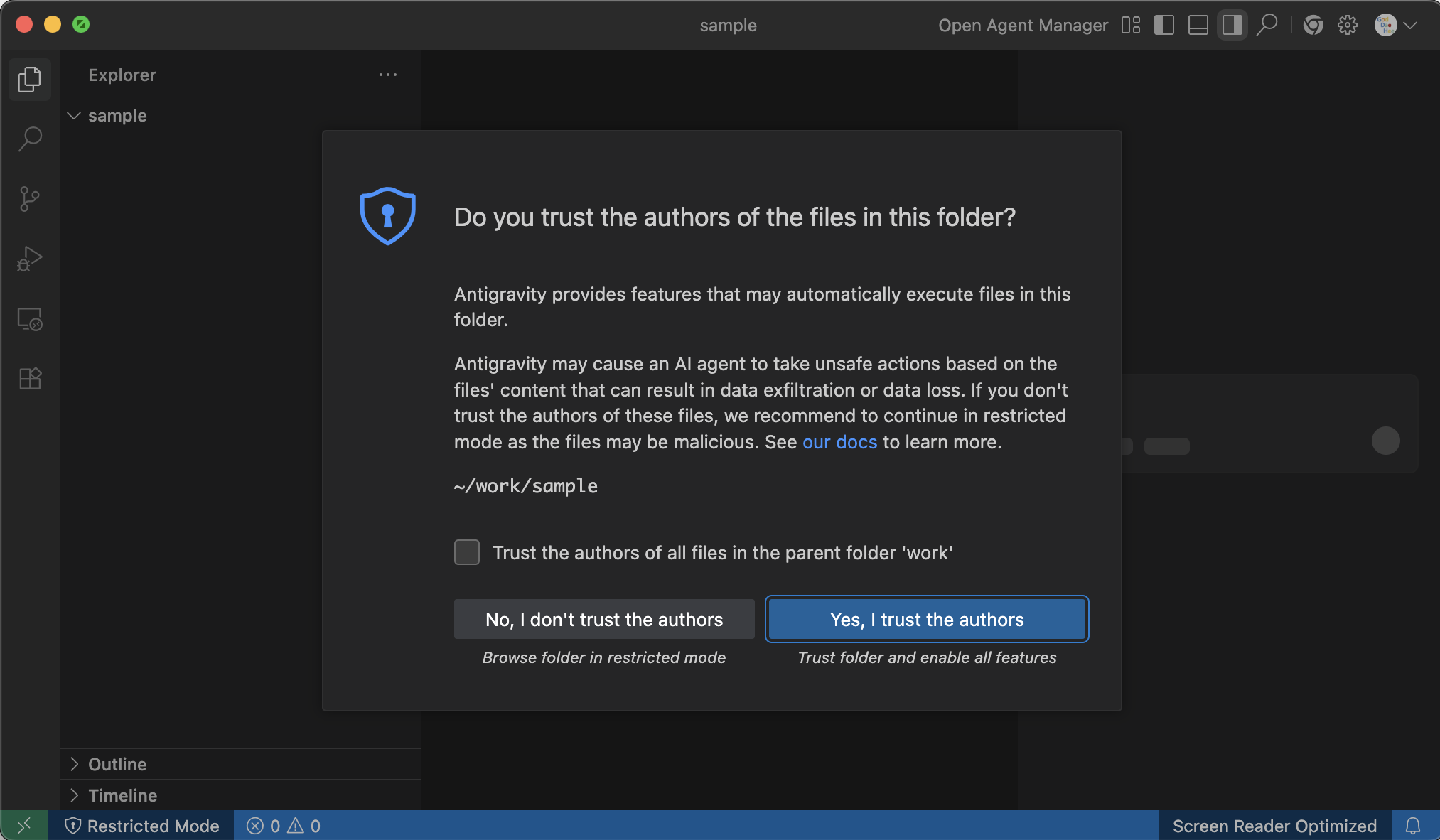The height and width of the screenshot is (840, 1440).
Task: Open the settings gear in the title bar
Action: click(1347, 26)
